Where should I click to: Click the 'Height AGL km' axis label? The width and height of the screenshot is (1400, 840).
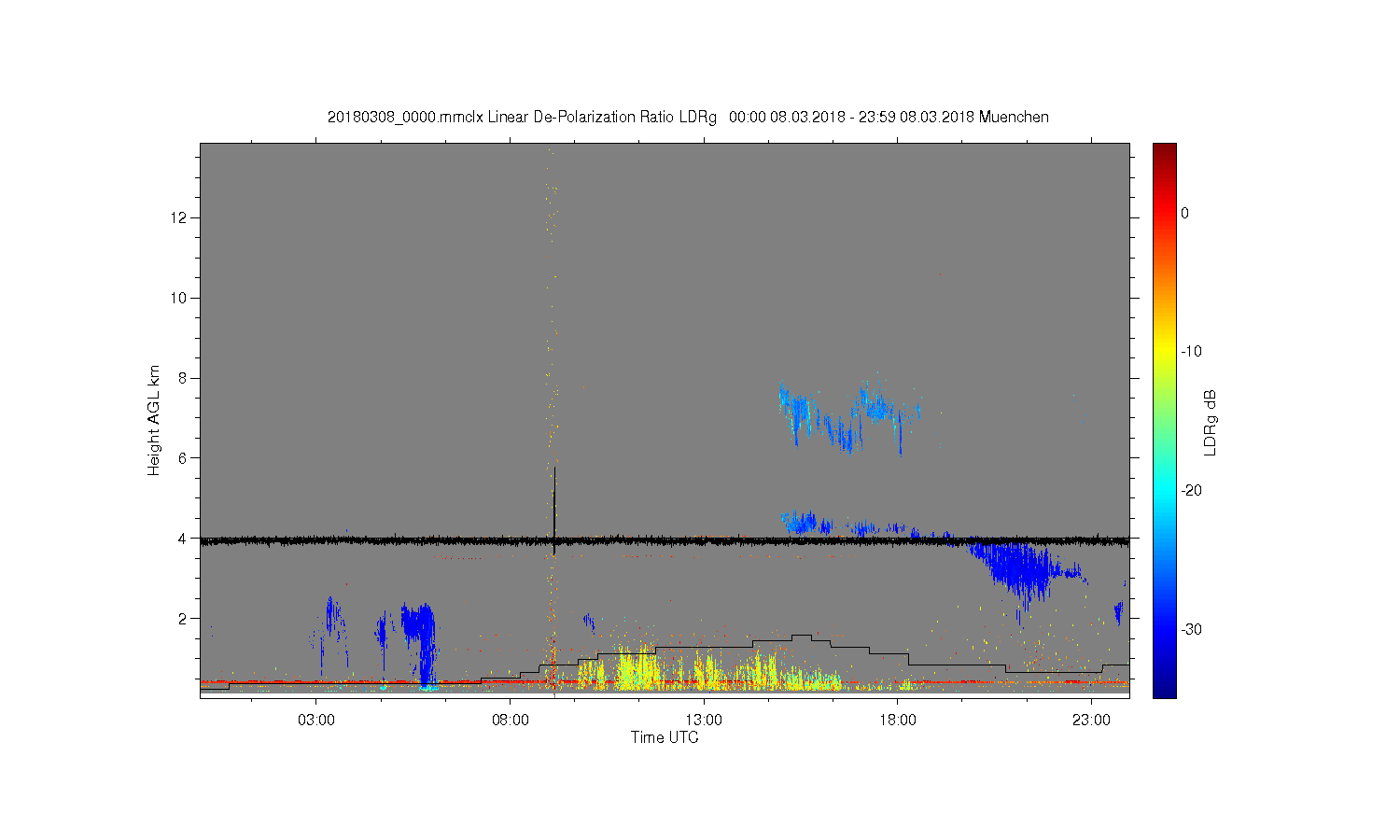[154, 420]
